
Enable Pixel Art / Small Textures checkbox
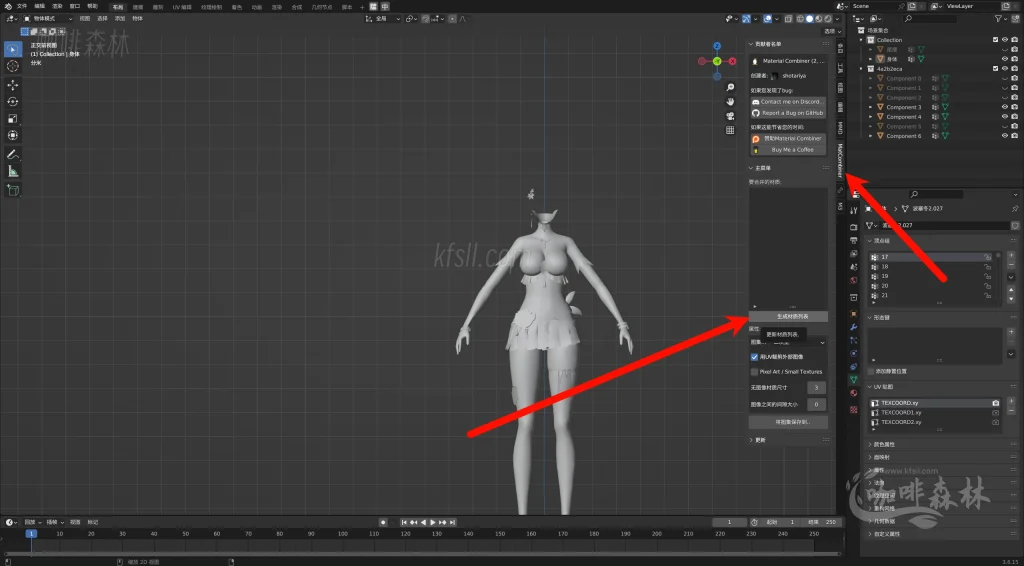[754, 371]
